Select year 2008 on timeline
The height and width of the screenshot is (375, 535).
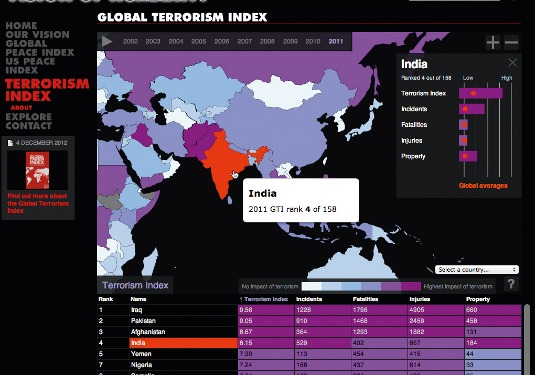point(267,41)
